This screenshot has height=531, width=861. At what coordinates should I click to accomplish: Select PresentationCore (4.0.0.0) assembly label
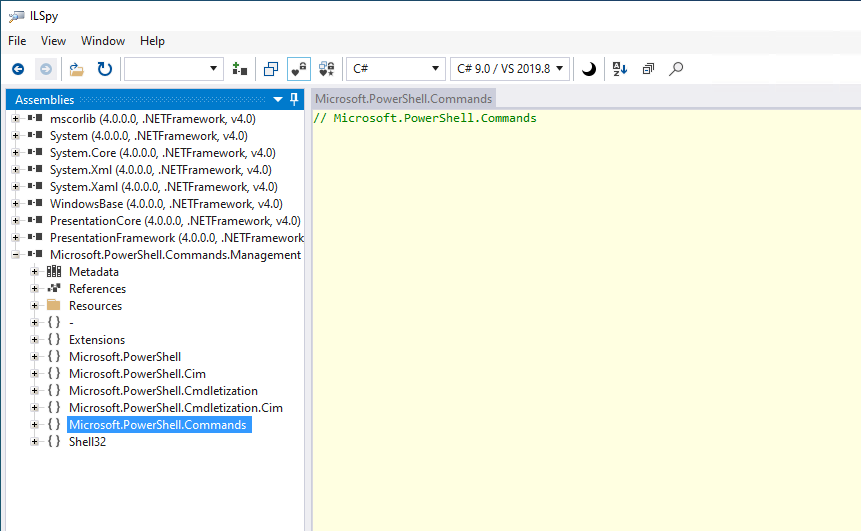175,221
